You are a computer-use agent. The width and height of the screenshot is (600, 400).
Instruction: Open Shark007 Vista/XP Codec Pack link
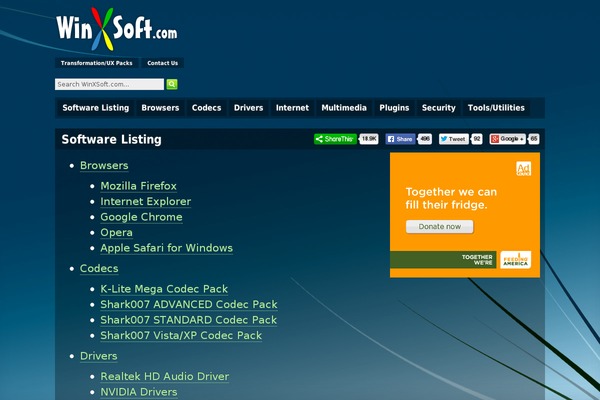click(181, 336)
